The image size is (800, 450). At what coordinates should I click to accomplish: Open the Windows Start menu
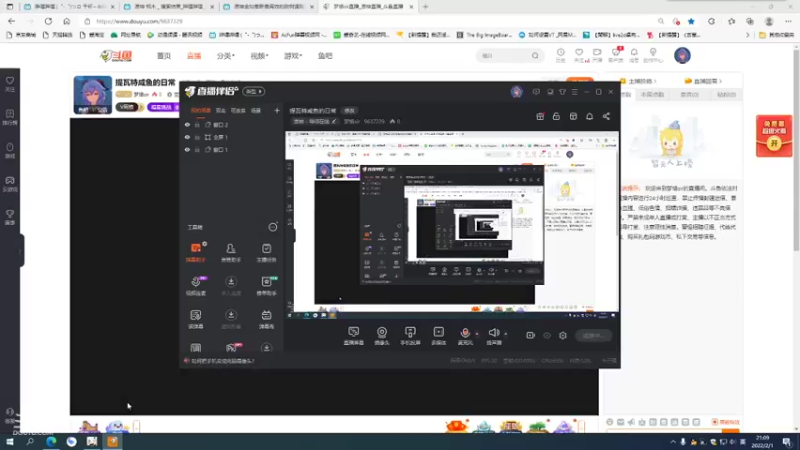coord(10,441)
